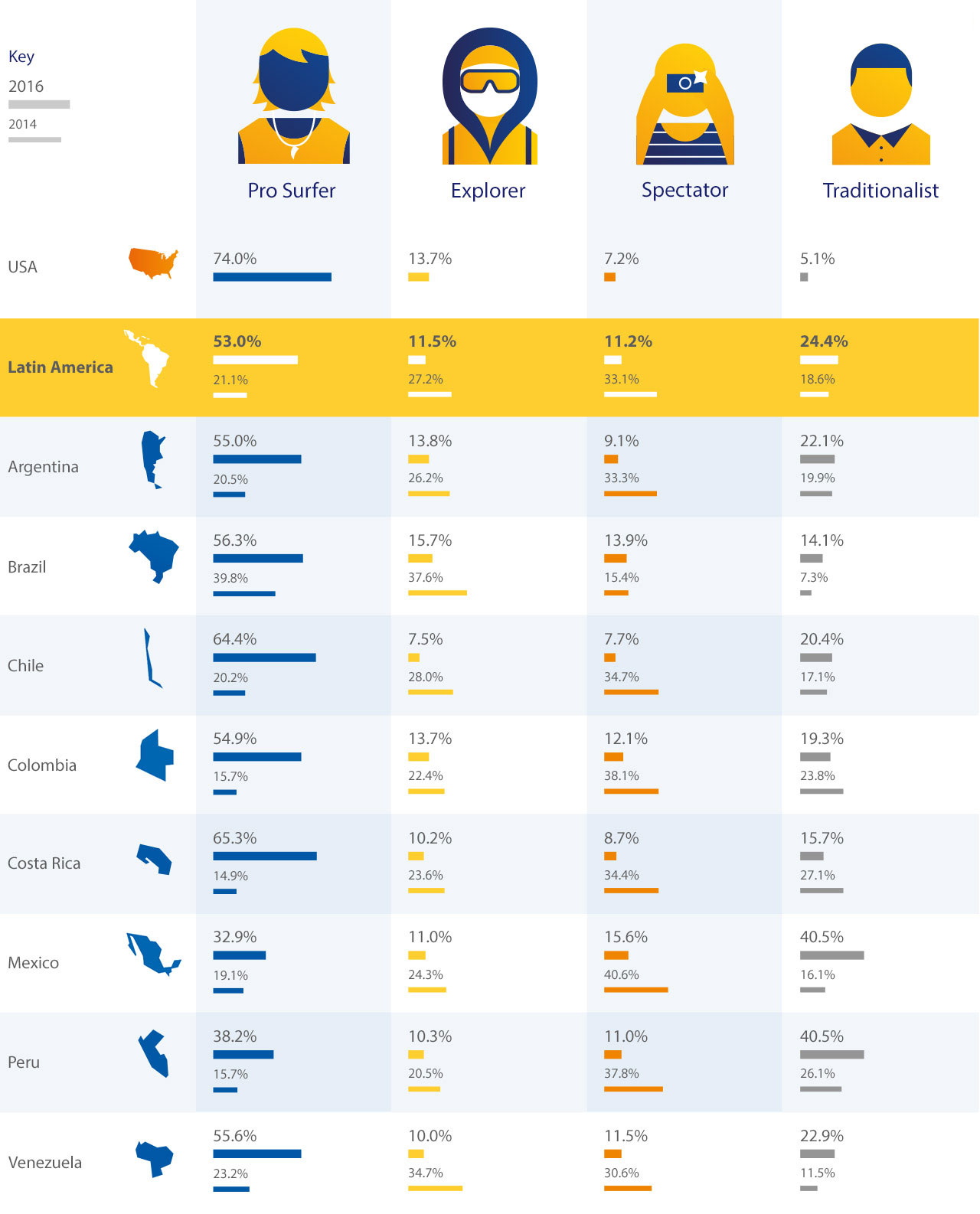Viewport: 980px width, 1214px height.
Task: Click Mexico's 40.5% Traditionalist gray bar
Action: [x=831, y=955]
